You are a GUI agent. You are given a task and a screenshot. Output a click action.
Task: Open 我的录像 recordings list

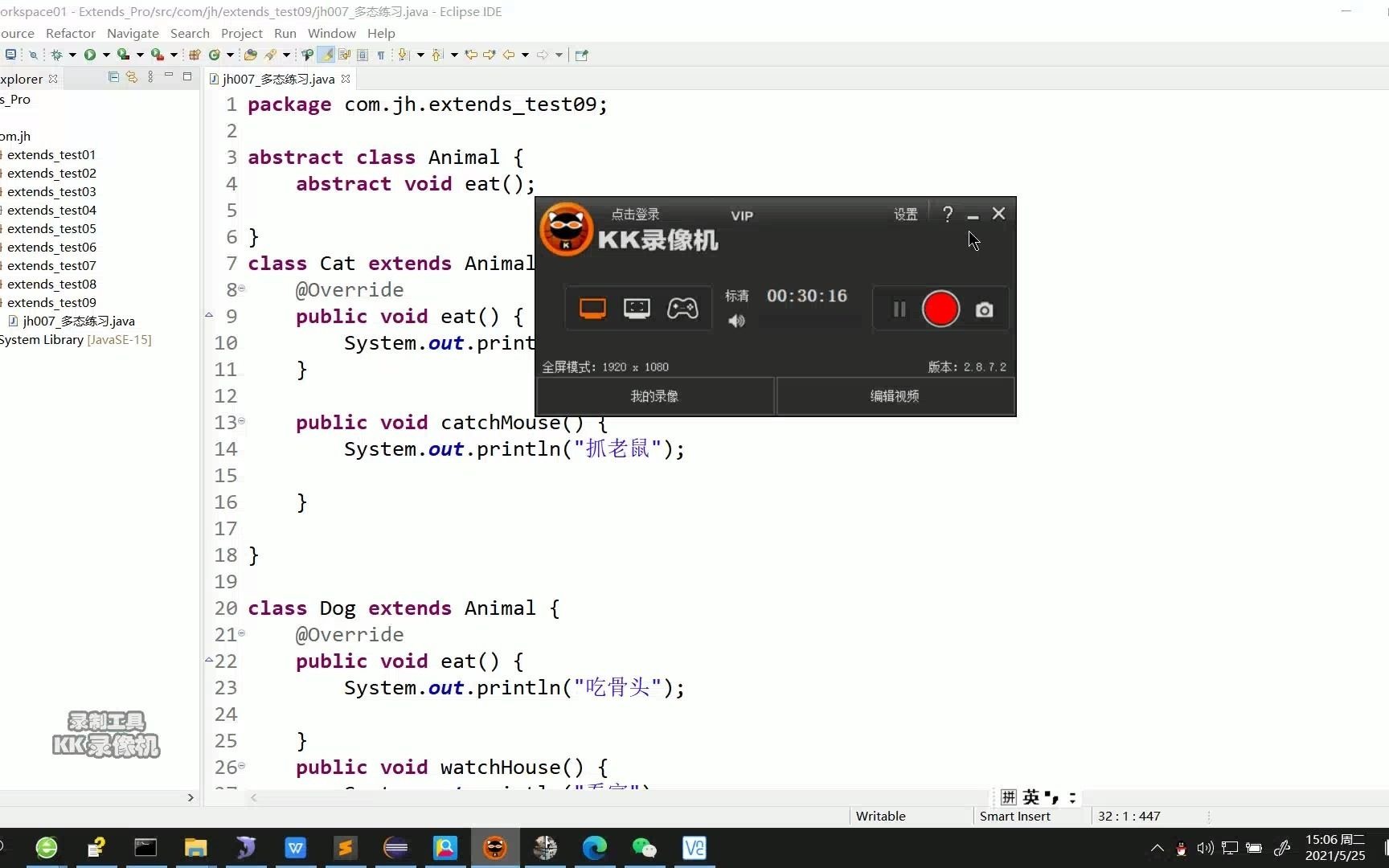pos(654,396)
